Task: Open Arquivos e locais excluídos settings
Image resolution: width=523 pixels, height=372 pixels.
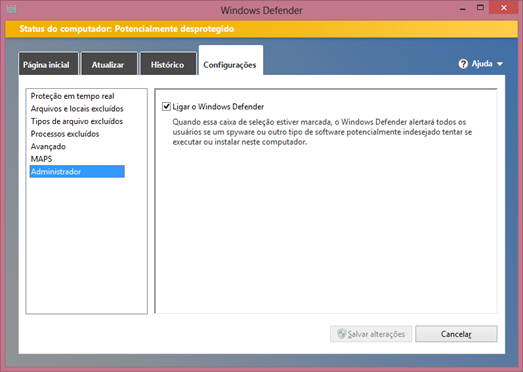Action: pyautogui.click(x=77, y=109)
